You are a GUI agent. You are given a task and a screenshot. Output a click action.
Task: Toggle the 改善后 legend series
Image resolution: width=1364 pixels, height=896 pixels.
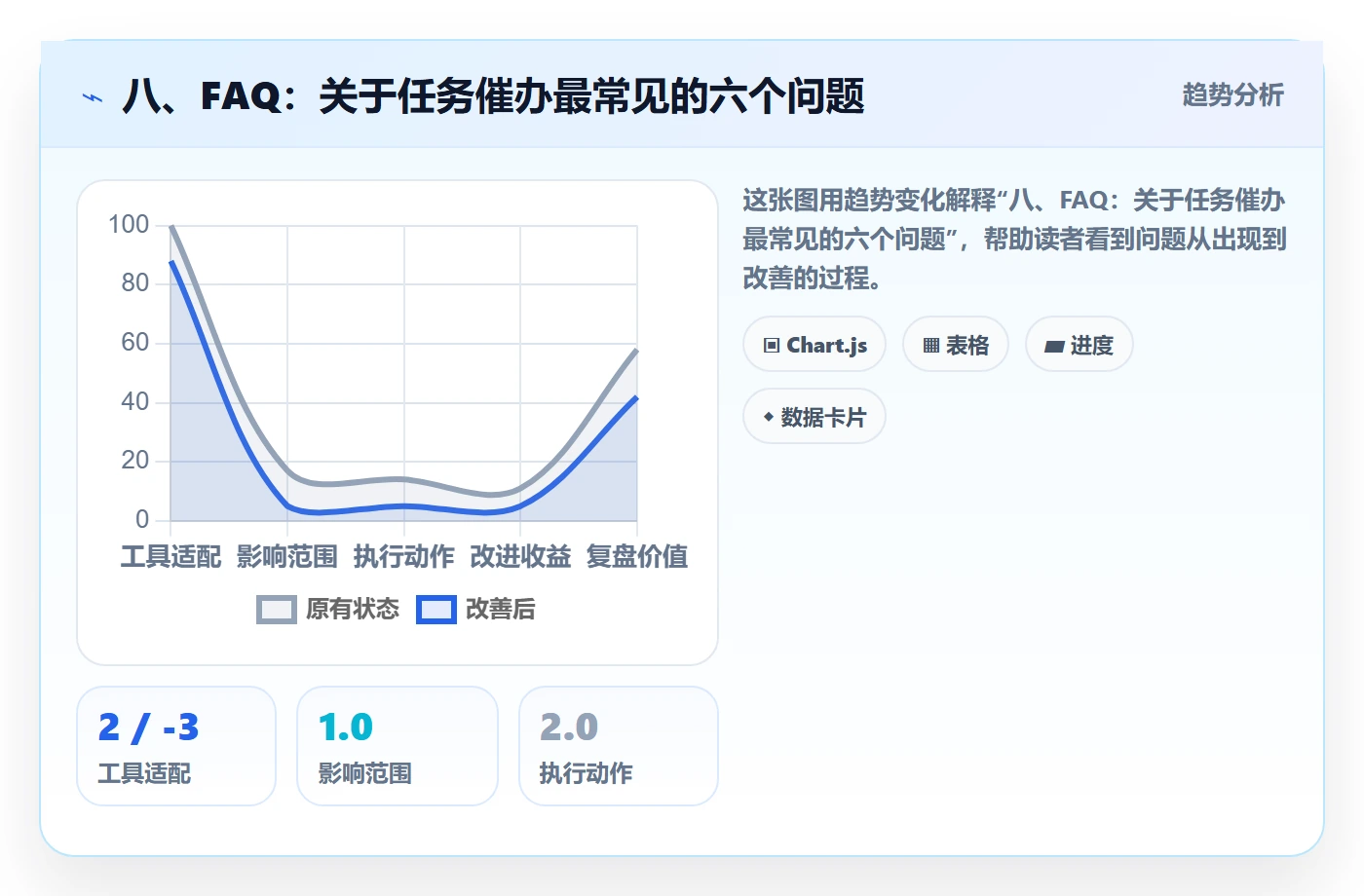(475, 610)
